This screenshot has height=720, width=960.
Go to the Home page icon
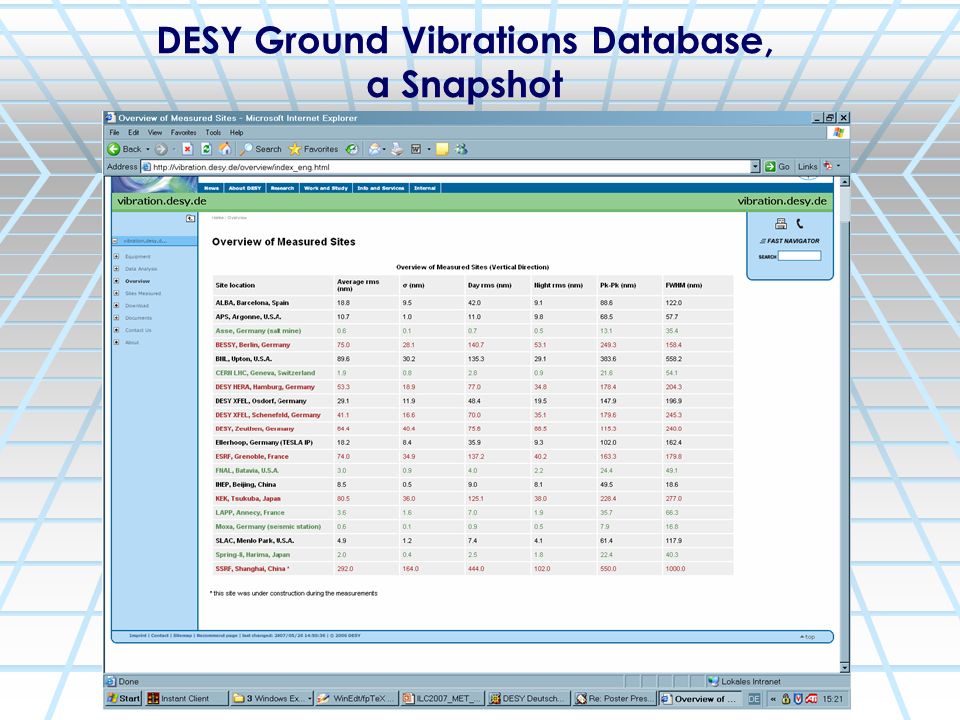coord(225,149)
